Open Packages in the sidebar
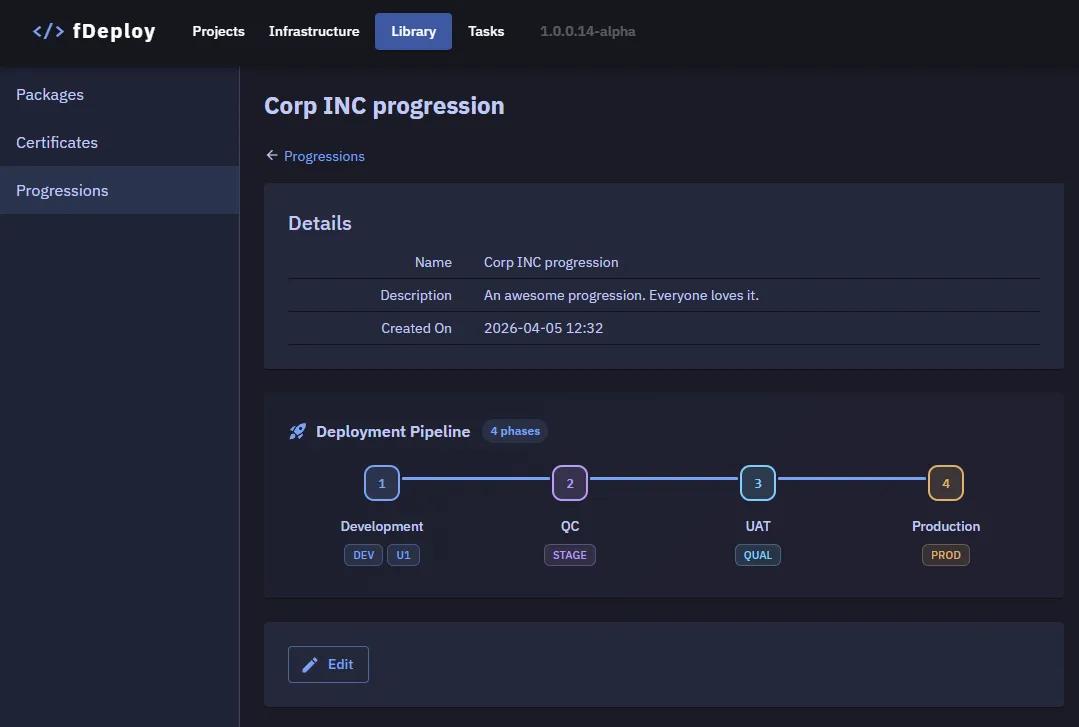1079x727 pixels. (x=50, y=95)
